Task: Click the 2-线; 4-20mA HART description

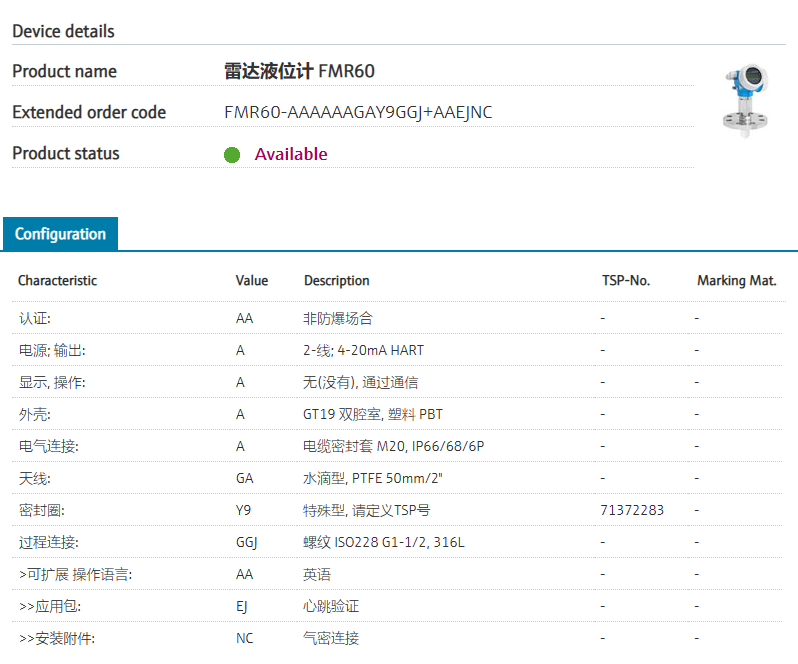Action: pos(363,350)
